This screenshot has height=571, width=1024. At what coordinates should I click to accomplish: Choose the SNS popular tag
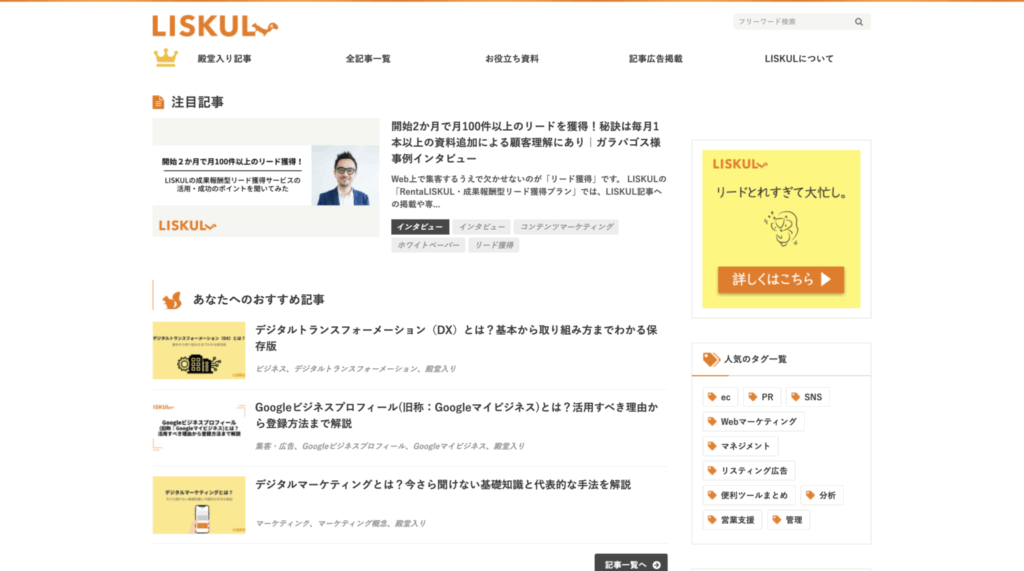coord(807,397)
